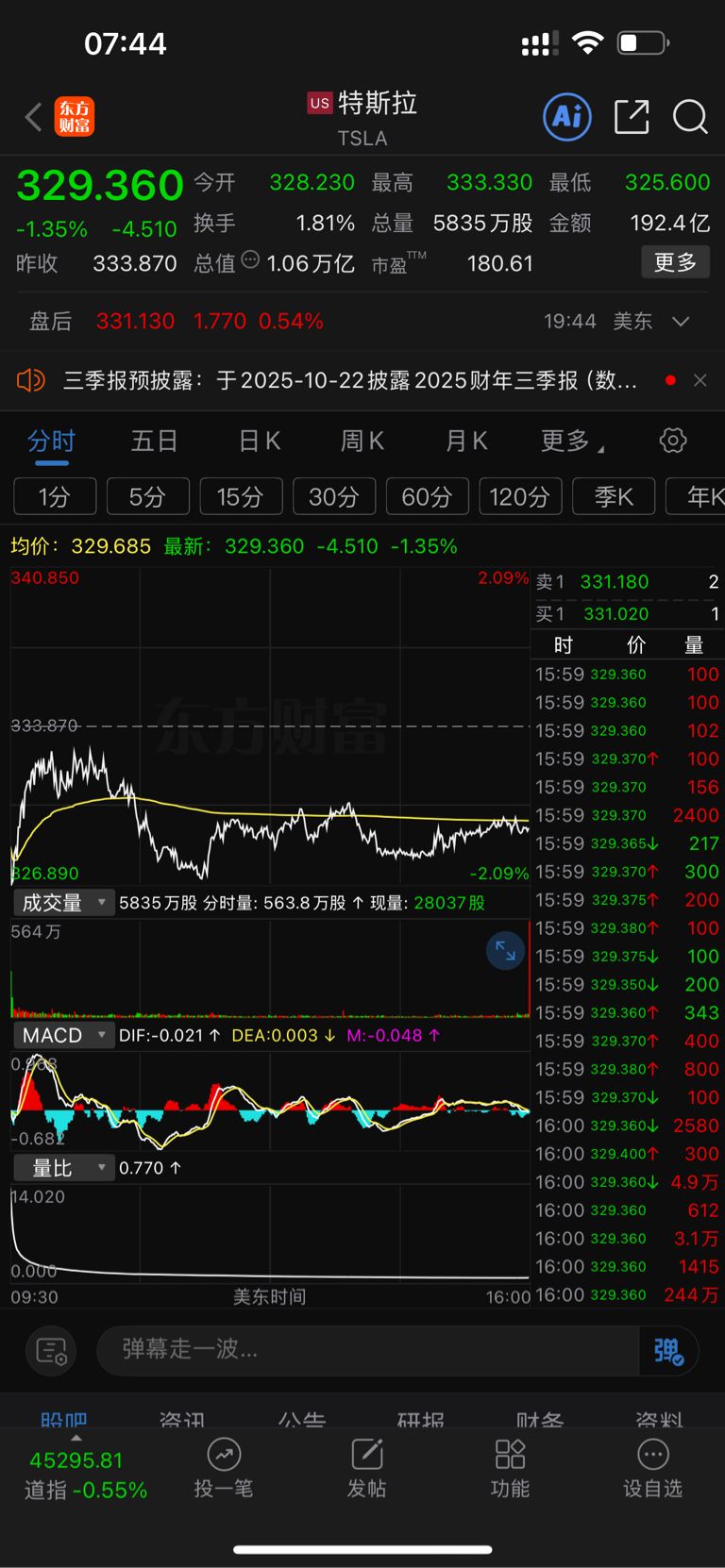Tap the 盘后 price 331.130
Screen dimensions: 725x1568
135,322
